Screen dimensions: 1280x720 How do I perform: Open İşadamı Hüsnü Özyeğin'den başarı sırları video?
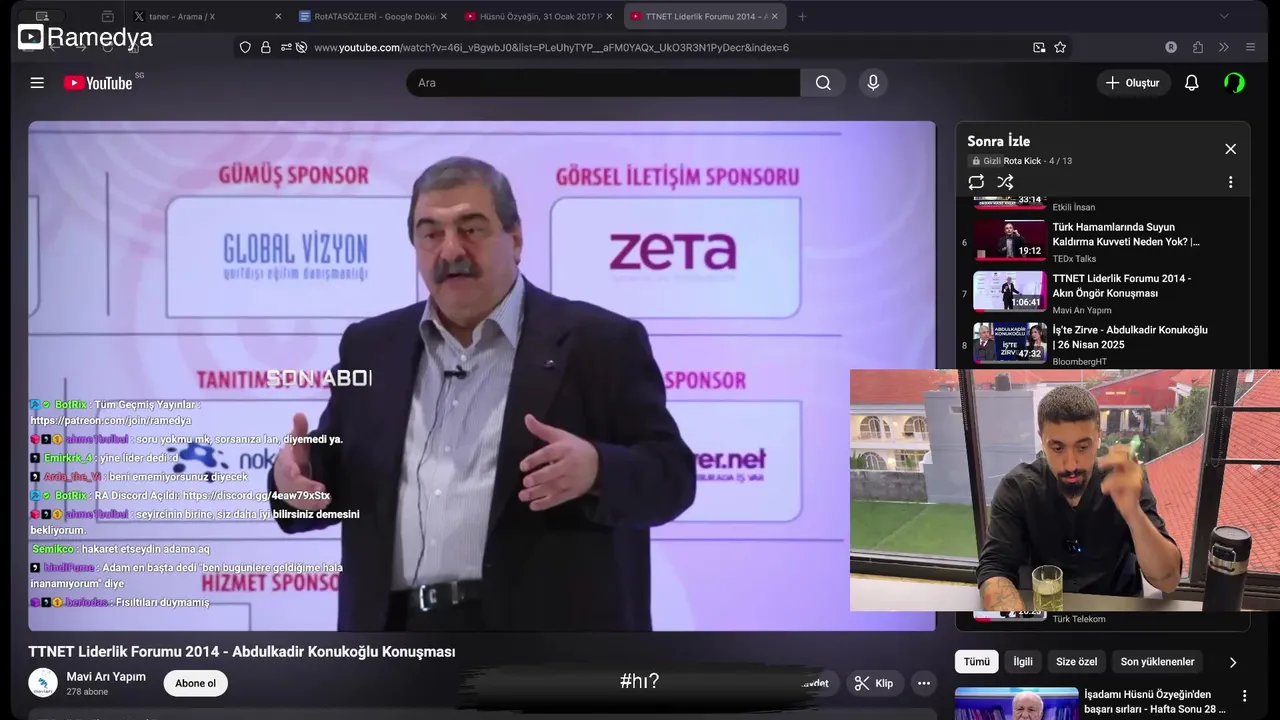pyautogui.click(x=1155, y=702)
